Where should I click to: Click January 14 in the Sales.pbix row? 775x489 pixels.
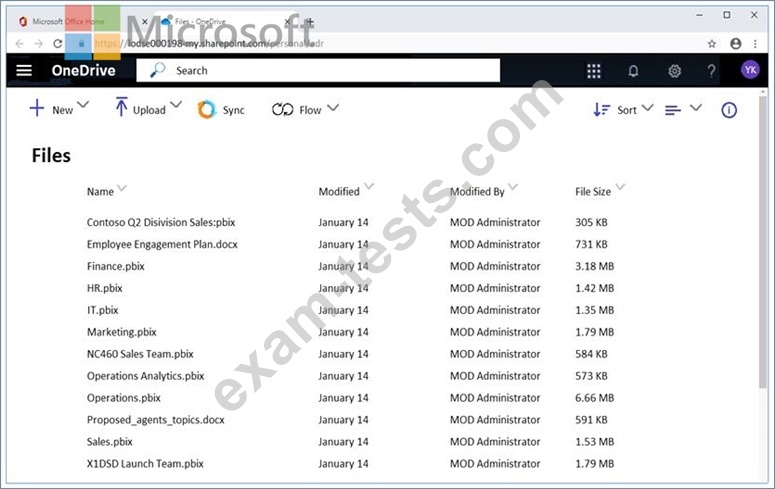343,442
